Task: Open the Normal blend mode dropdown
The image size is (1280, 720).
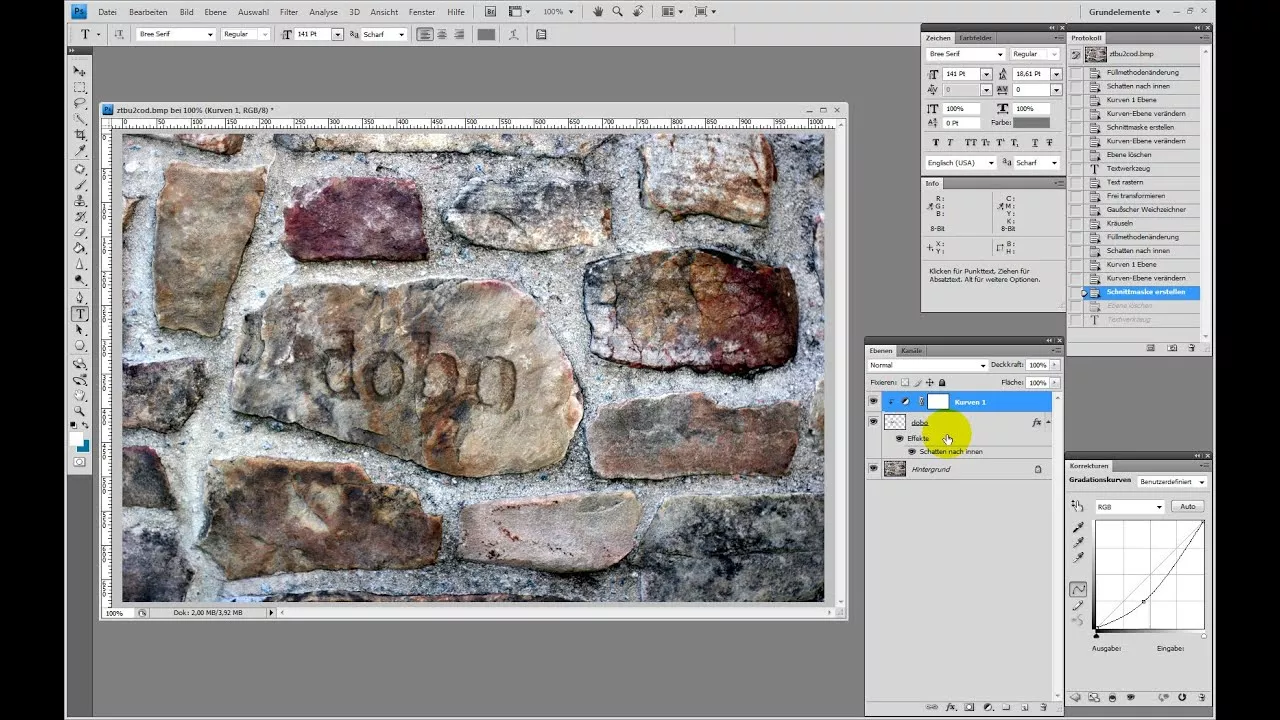Action: pos(927,365)
